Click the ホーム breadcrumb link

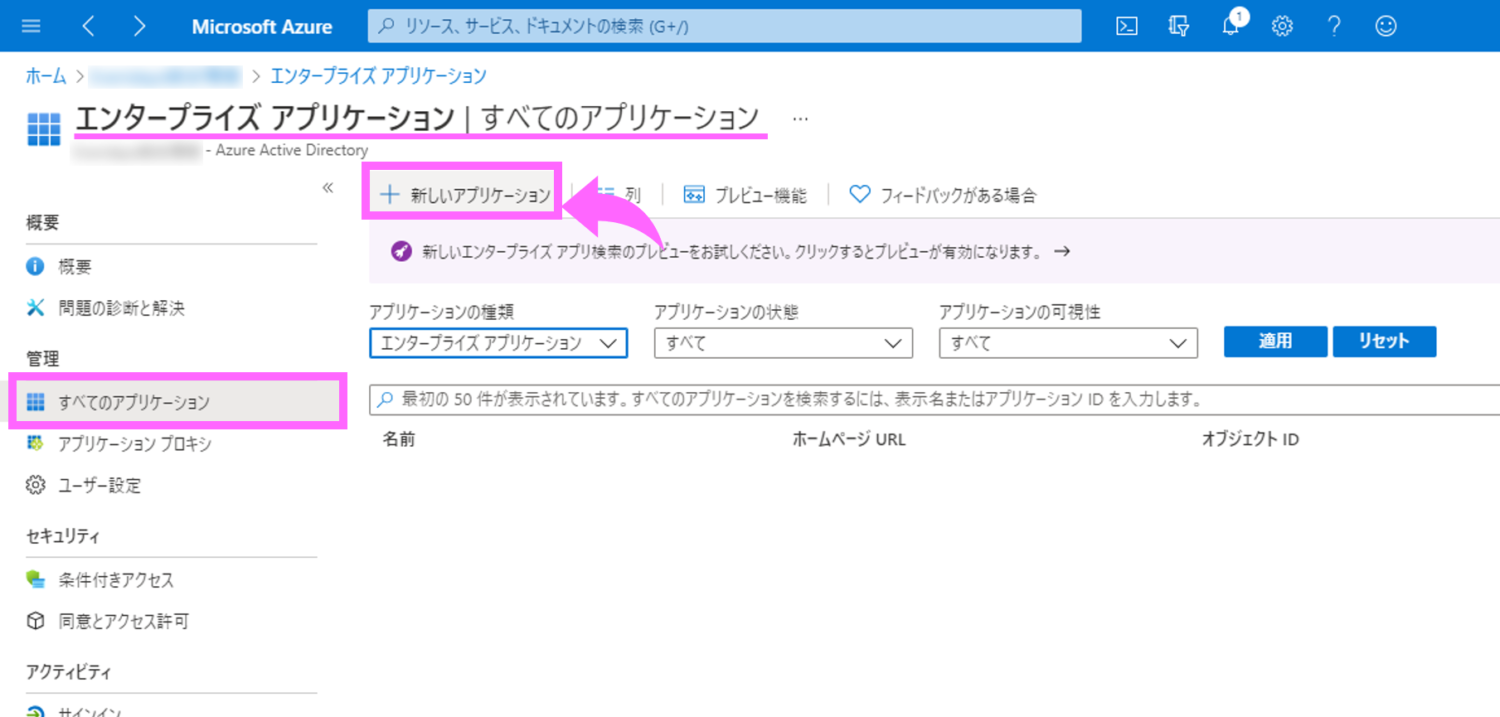[46, 76]
